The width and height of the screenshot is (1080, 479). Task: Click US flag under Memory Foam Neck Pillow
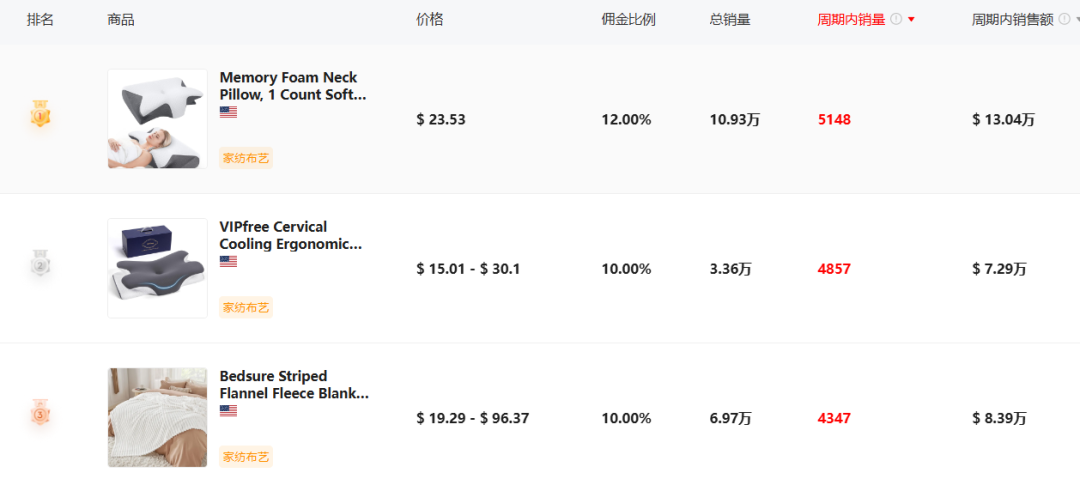coord(229,112)
